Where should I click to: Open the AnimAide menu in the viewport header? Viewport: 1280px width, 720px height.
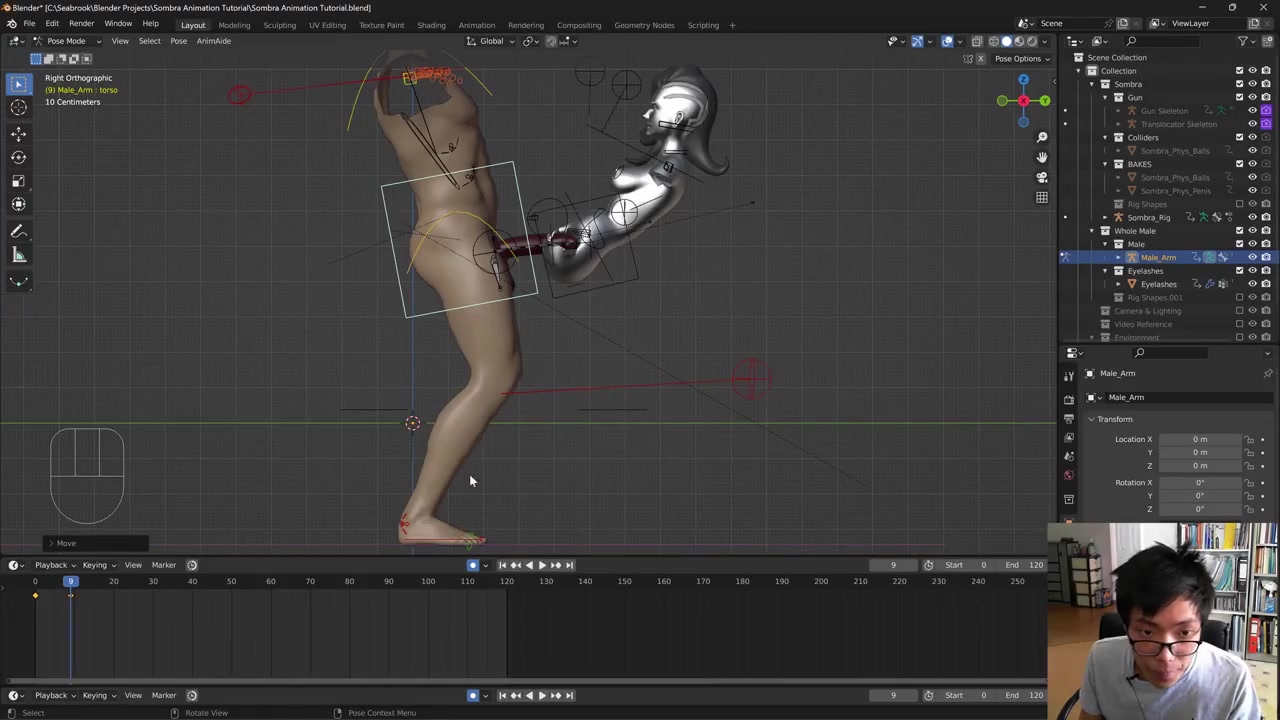[x=213, y=41]
